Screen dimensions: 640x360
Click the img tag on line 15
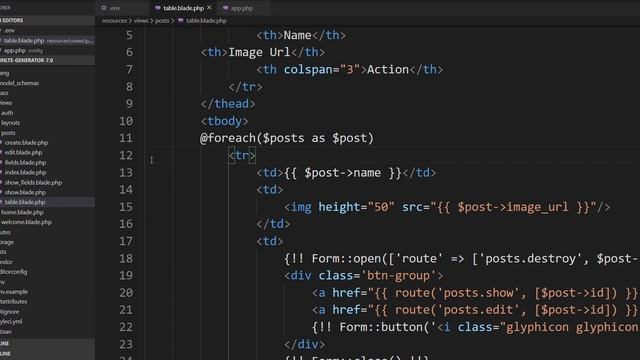pos(298,207)
